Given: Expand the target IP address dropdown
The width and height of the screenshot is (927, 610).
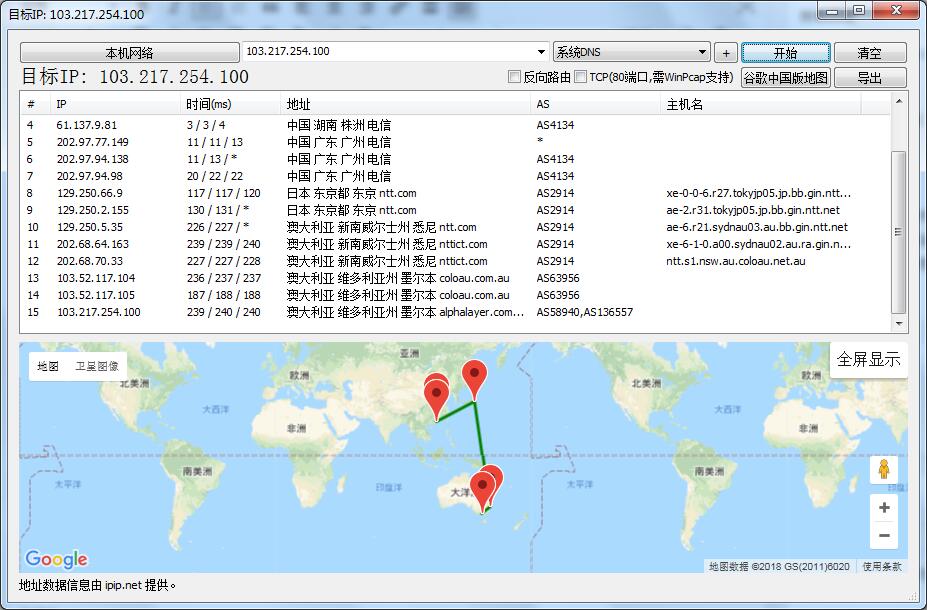Looking at the screenshot, I should point(541,52).
